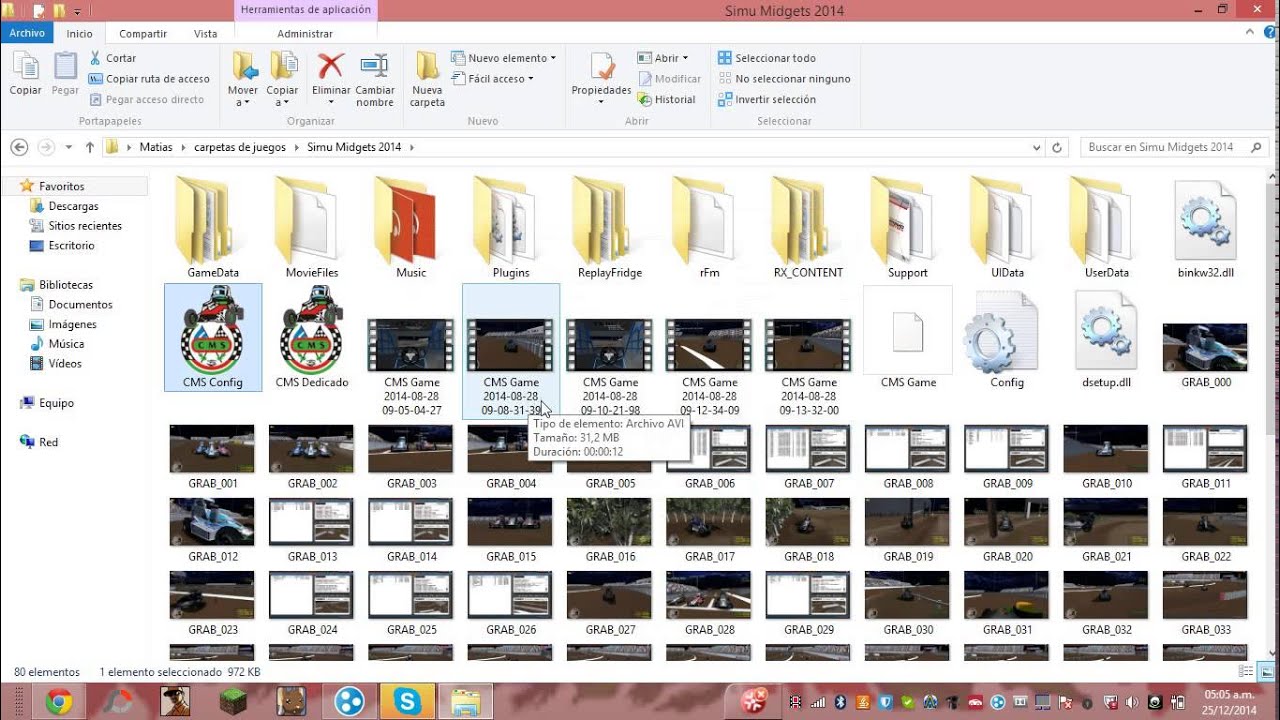Click carpetas de juegos in path
Viewport: 1280px width, 720px height.
point(240,147)
